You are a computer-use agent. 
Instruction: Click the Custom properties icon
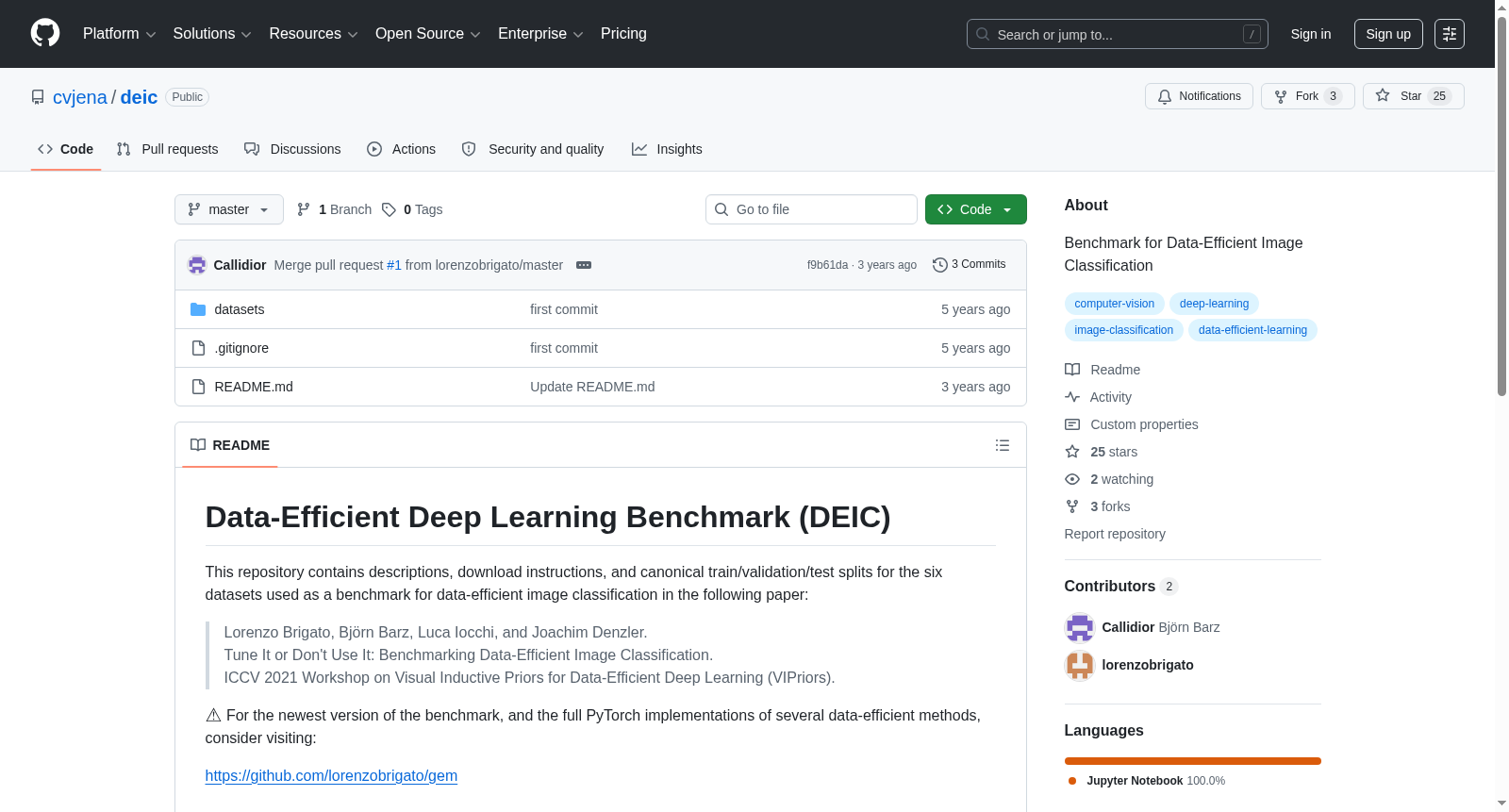coord(1072,424)
